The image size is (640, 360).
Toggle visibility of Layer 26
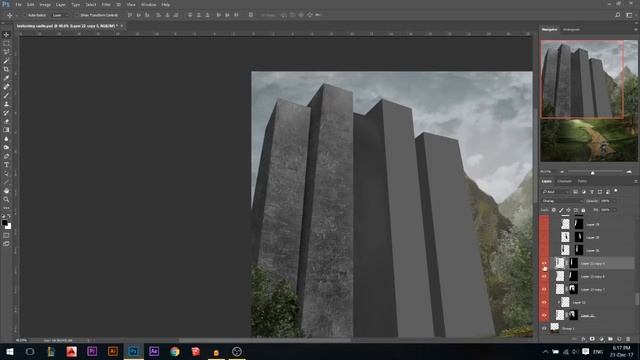click(x=544, y=250)
